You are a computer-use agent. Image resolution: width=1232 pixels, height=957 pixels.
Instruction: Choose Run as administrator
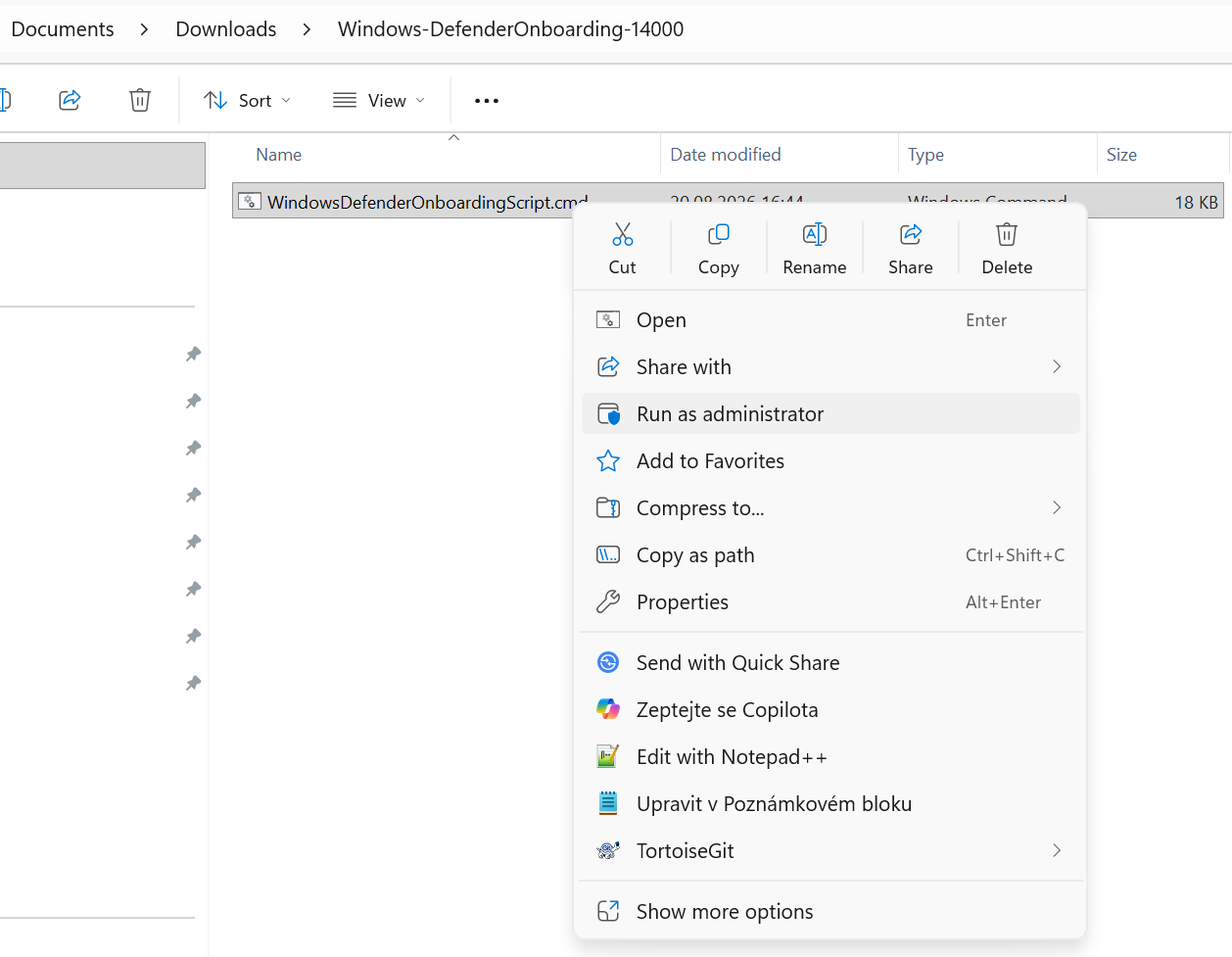[x=830, y=414]
